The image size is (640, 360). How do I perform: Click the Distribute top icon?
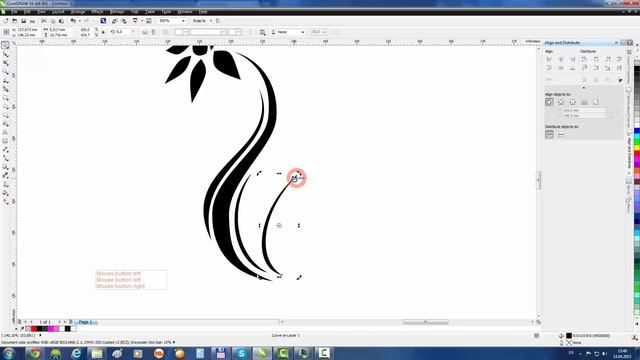tap(584, 68)
